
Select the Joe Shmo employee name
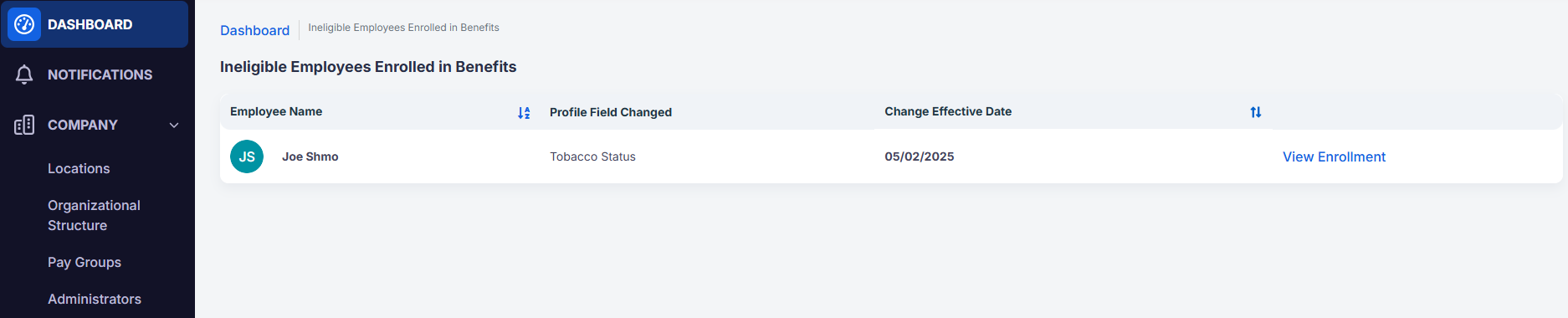[x=310, y=156]
